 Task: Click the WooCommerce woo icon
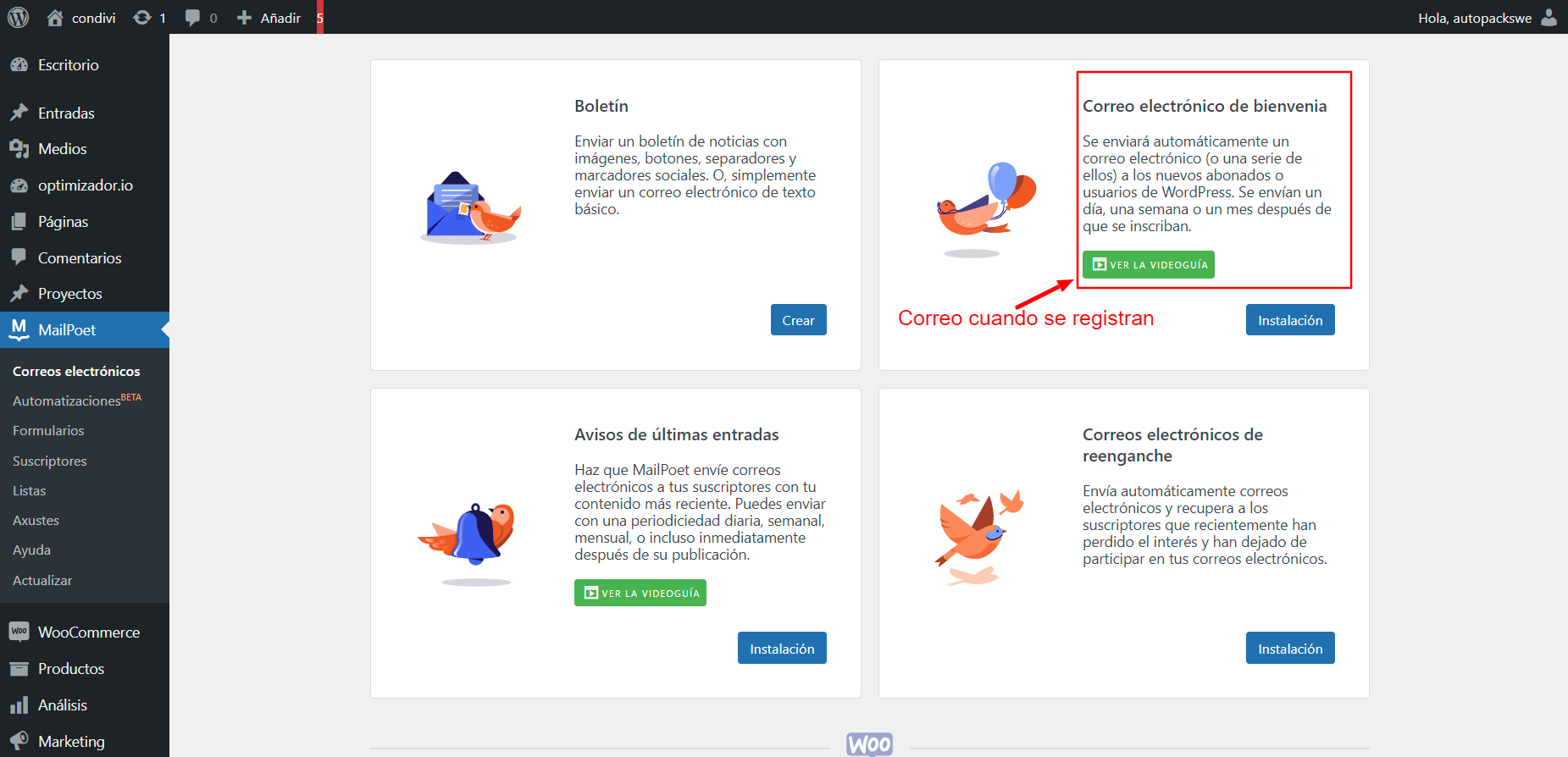pos(19,632)
